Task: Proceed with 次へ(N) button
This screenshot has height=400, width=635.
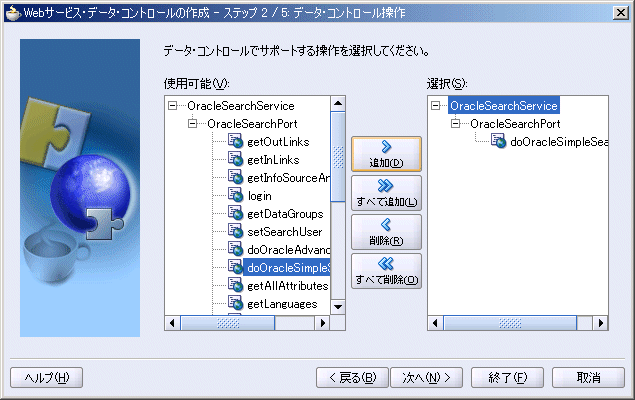Action: coord(426,378)
